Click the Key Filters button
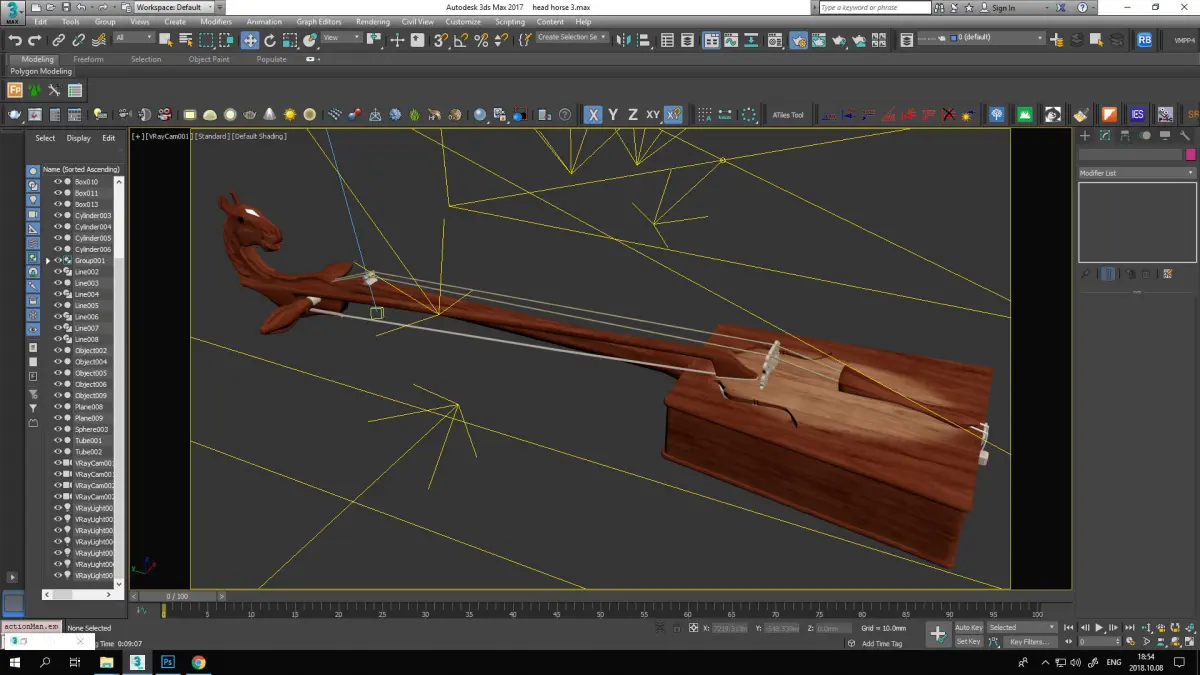The height and width of the screenshot is (675, 1200). pyautogui.click(x=1029, y=642)
